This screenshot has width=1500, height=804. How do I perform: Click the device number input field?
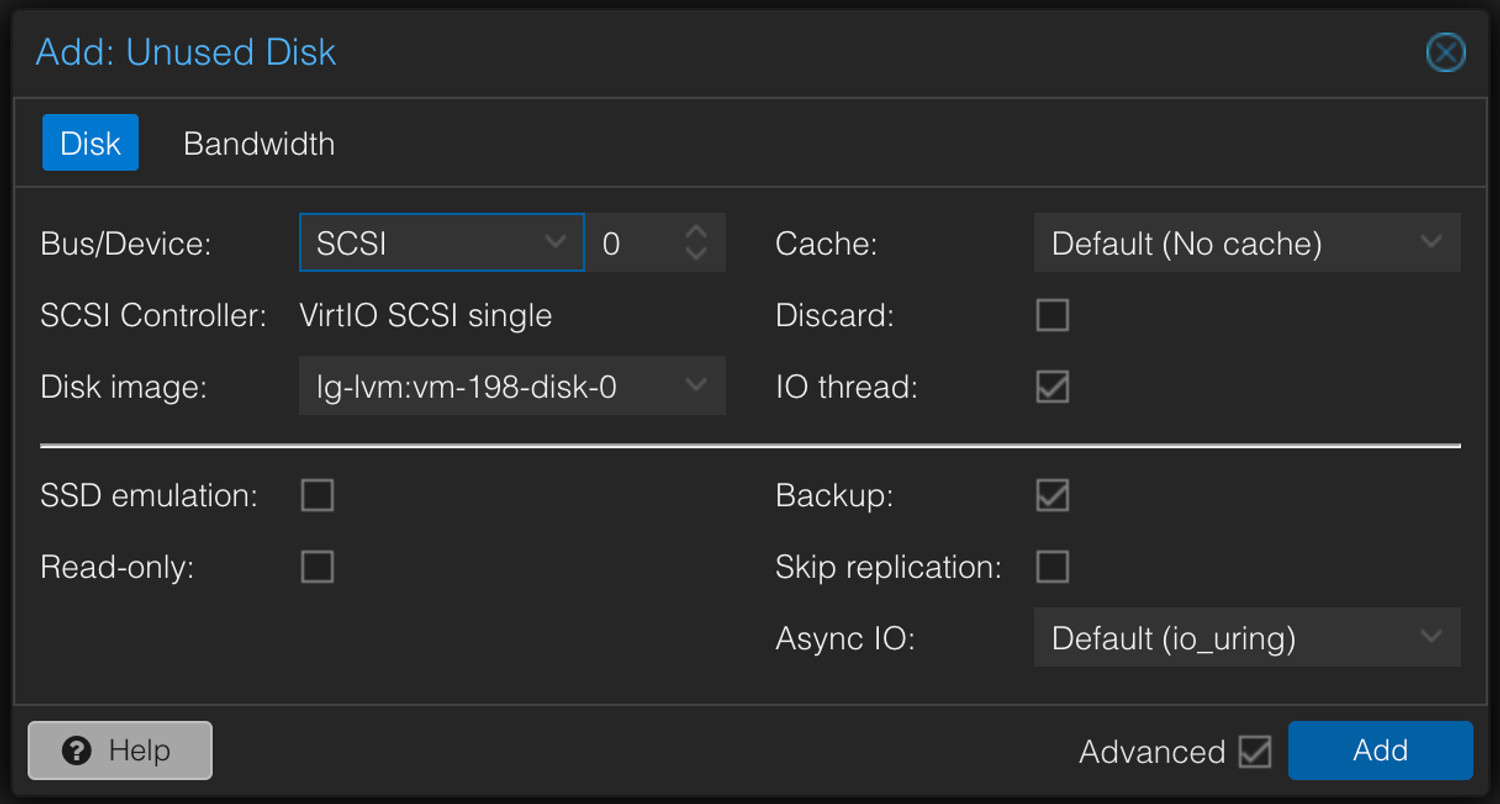point(636,243)
